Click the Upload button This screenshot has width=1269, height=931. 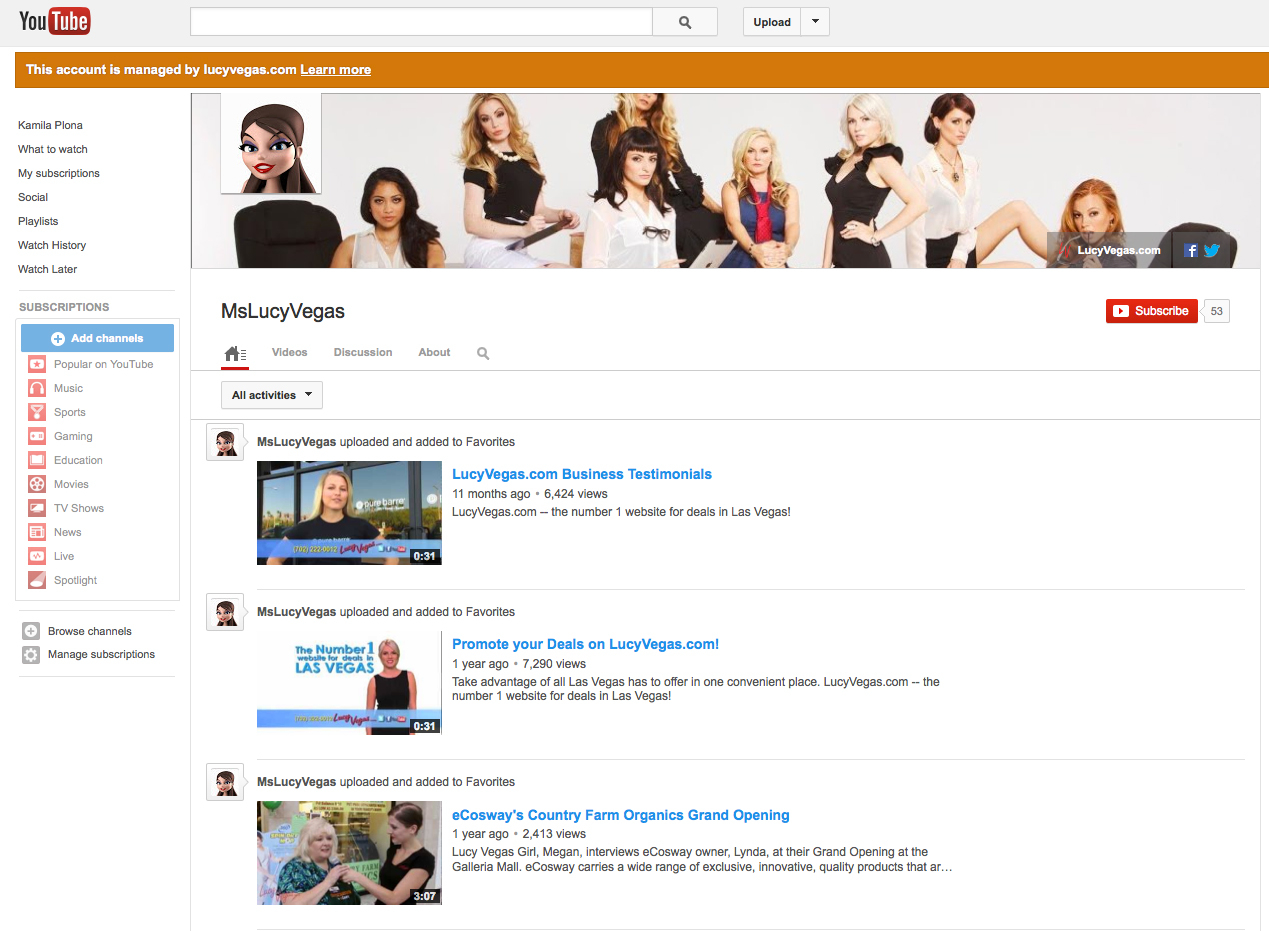pos(772,22)
